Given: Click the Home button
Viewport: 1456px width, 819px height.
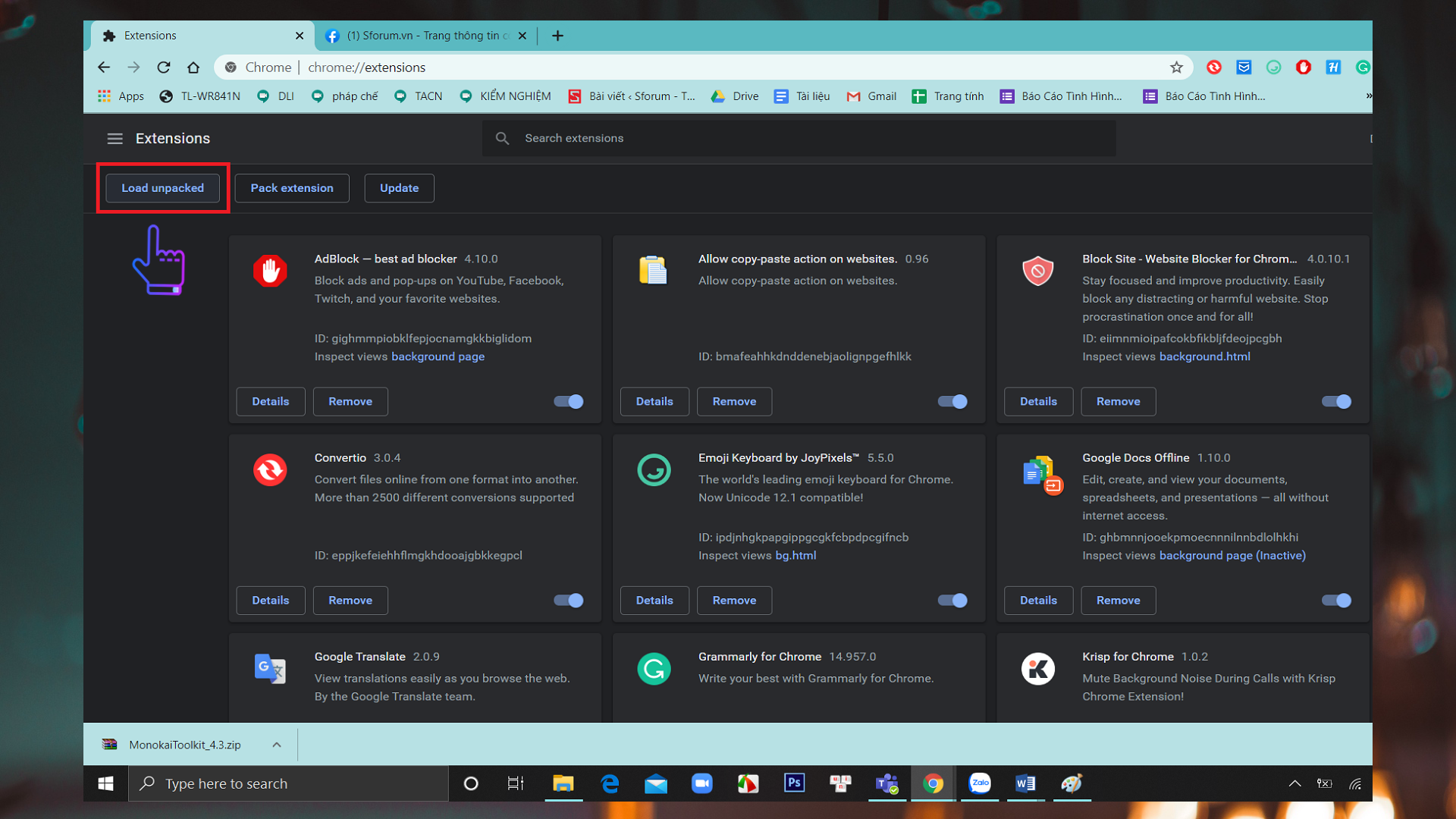Looking at the screenshot, I should (x=193, y=67).
